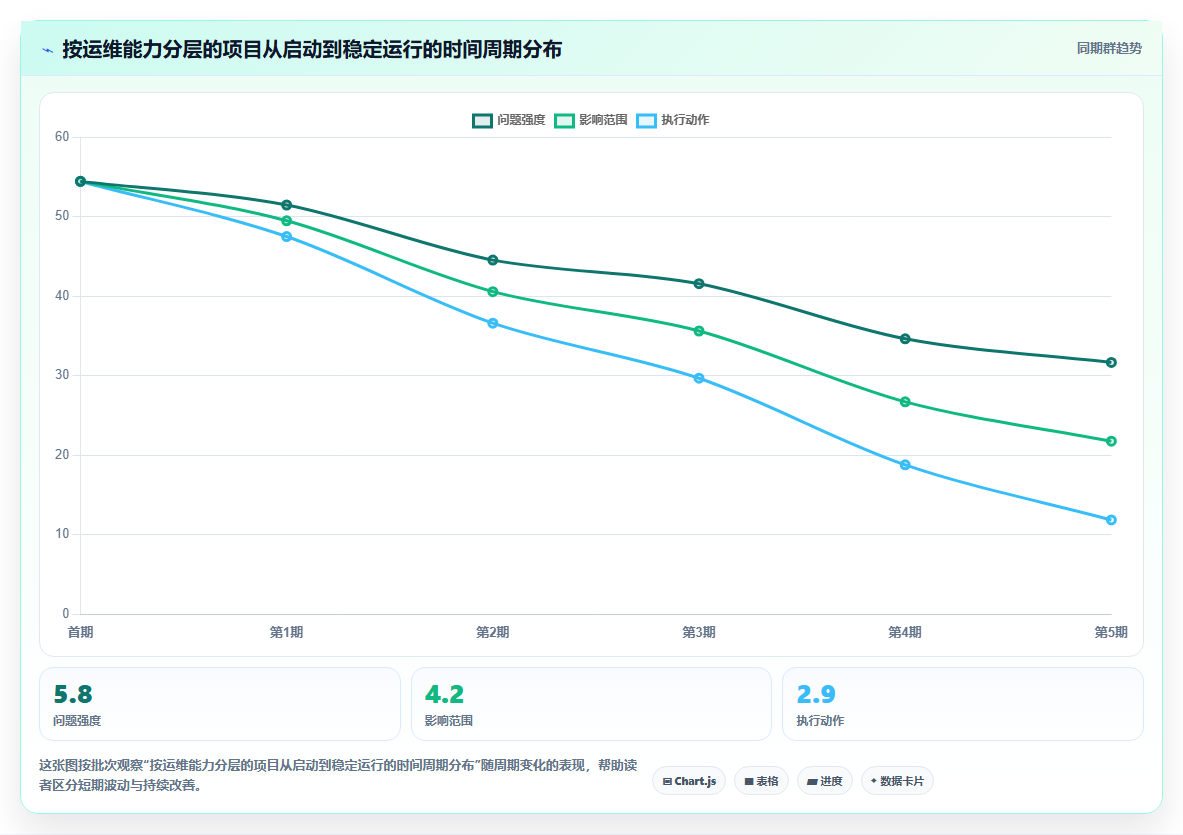Toggle the 问题强度 legend item
1183x835 pixels.
[509, 120]
